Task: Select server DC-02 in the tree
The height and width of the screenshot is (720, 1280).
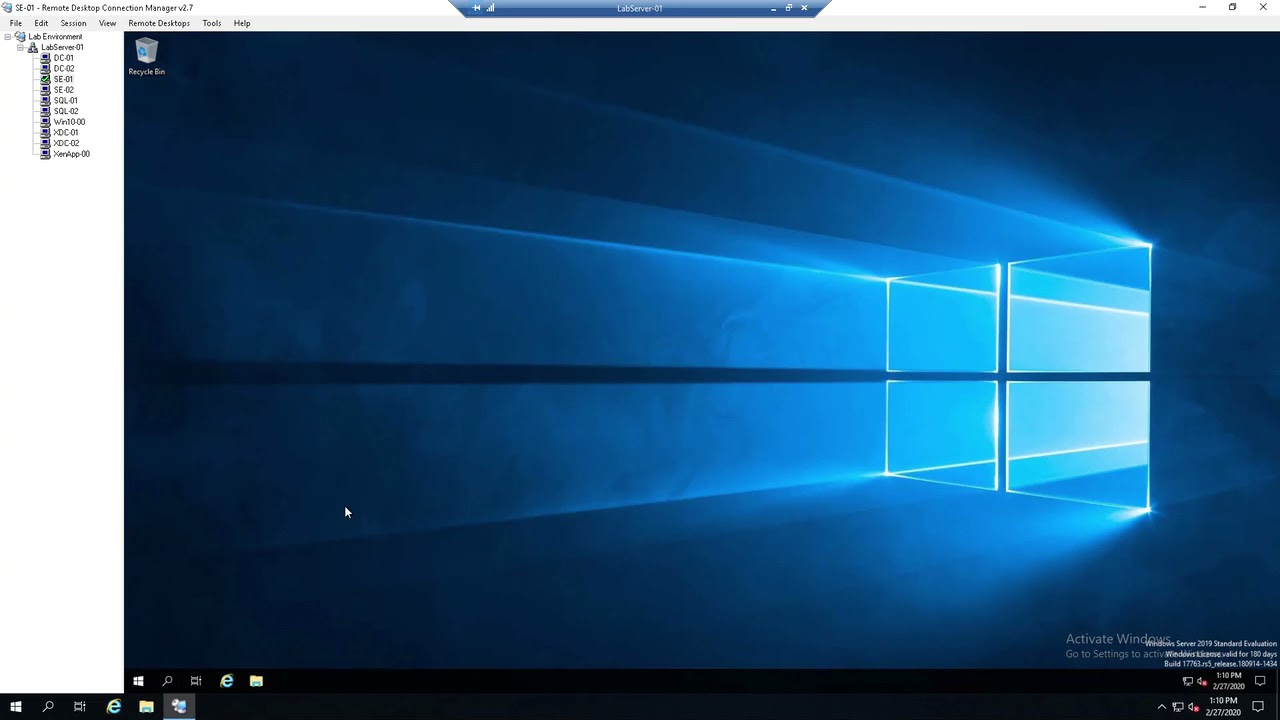Action: 63,69
